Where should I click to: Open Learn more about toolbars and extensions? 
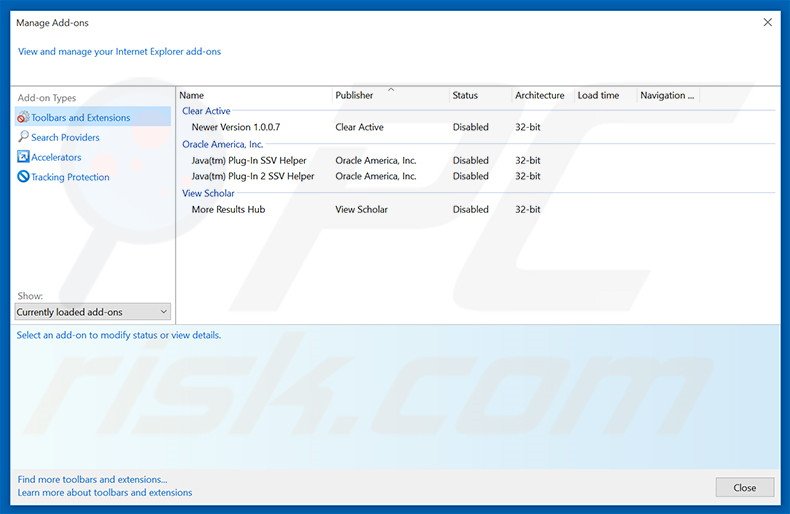(105, 492)
